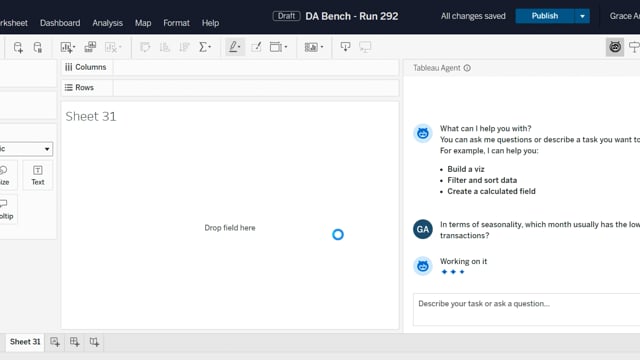Click the Sort Ascending toolbar icon
This screenshot has width=640, height=360.
(165, 47)
